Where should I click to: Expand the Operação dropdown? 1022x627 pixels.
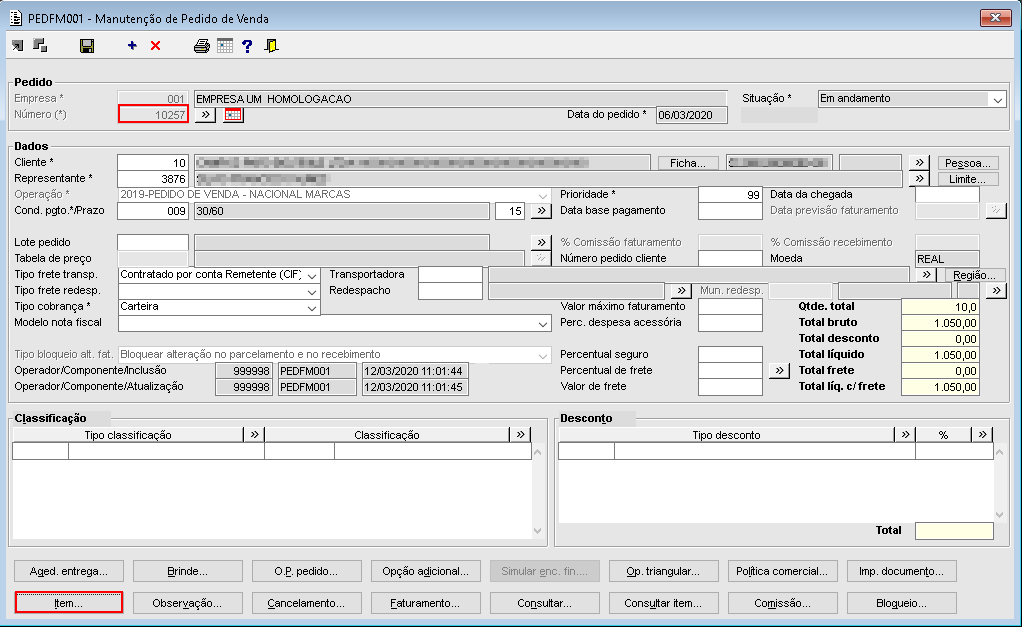542,195
